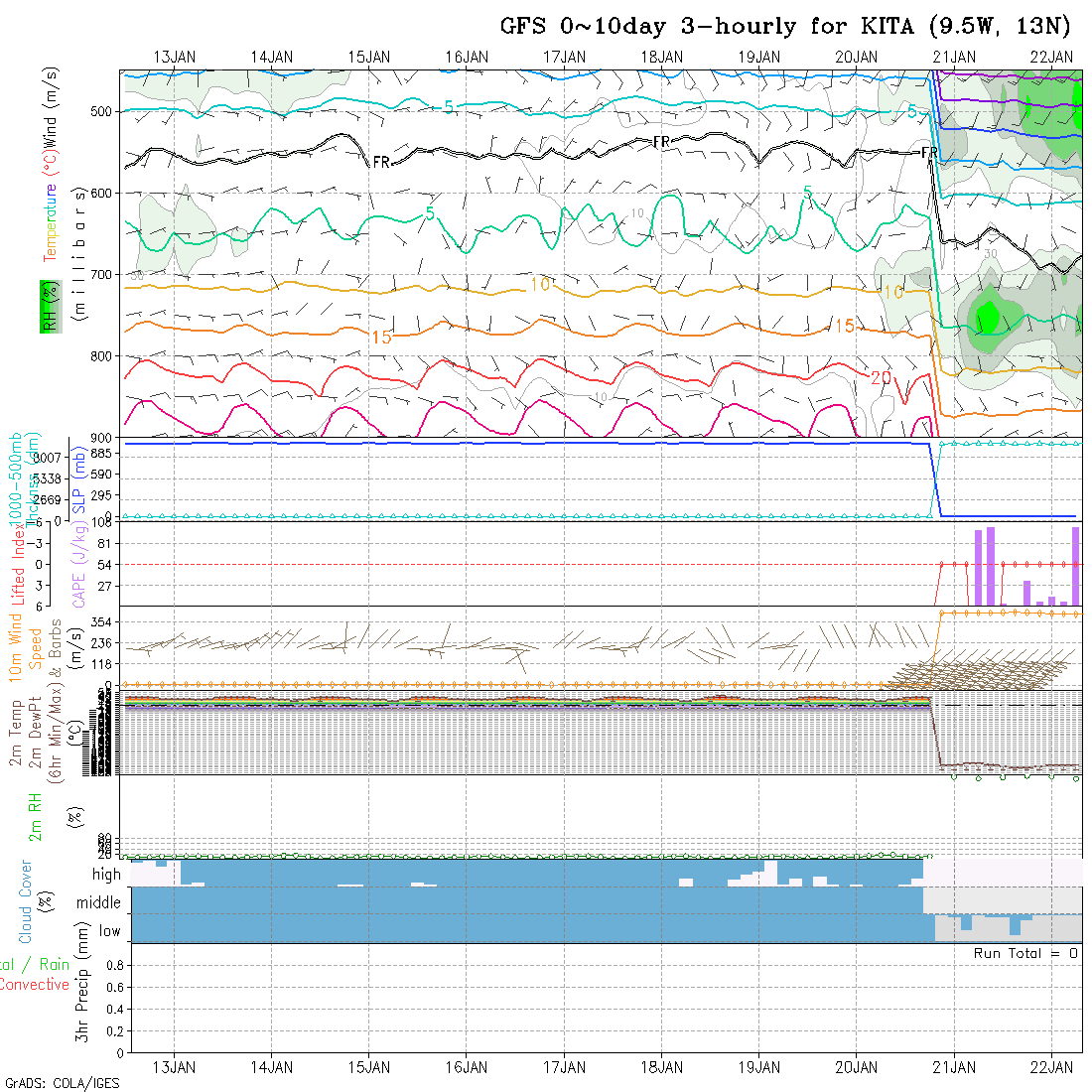
Task: Click the 0.8 precipitation axis tick label
Action: coord(112,965)
